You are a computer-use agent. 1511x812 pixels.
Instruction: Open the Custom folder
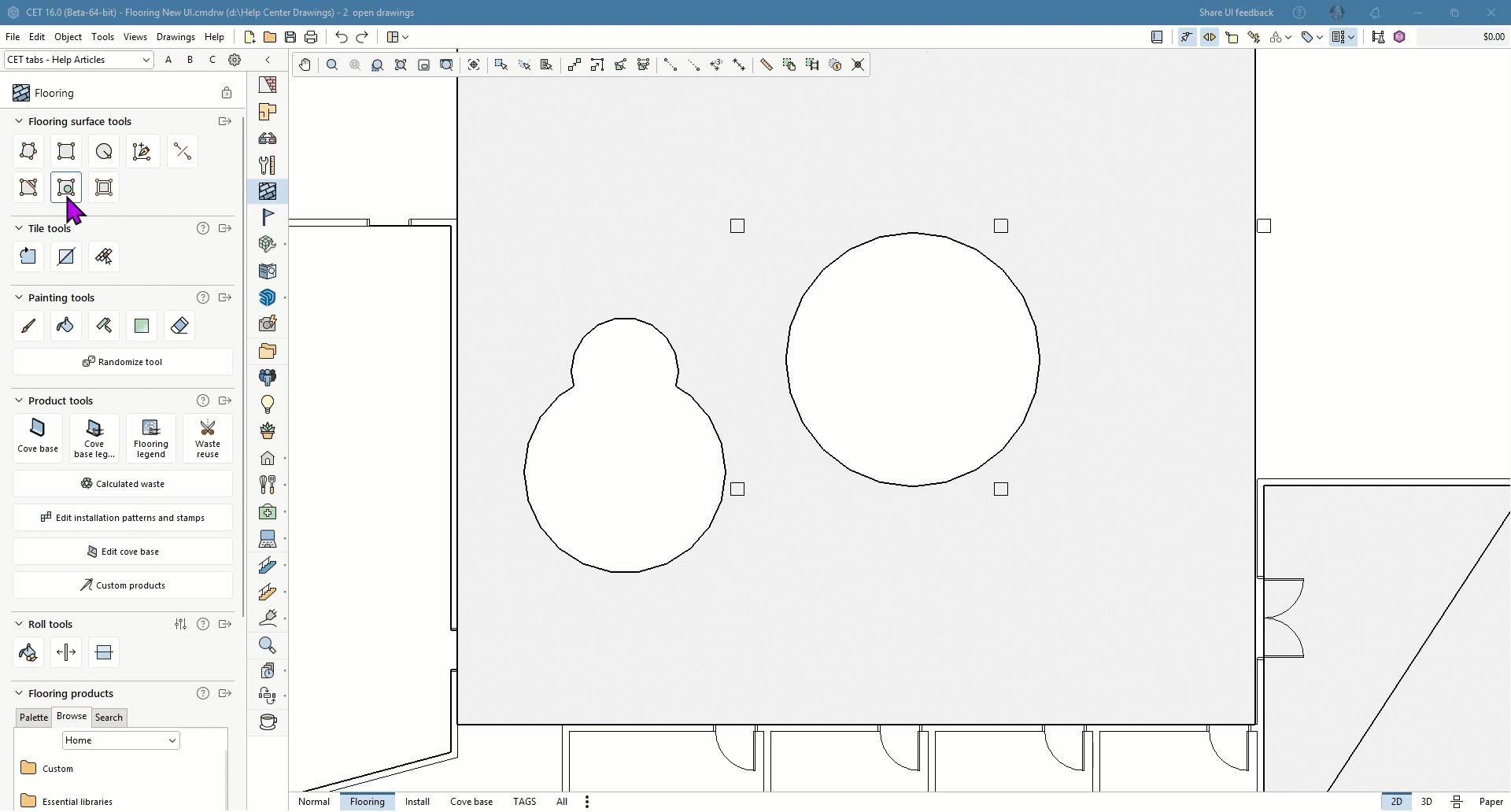[x=47, y=769]
